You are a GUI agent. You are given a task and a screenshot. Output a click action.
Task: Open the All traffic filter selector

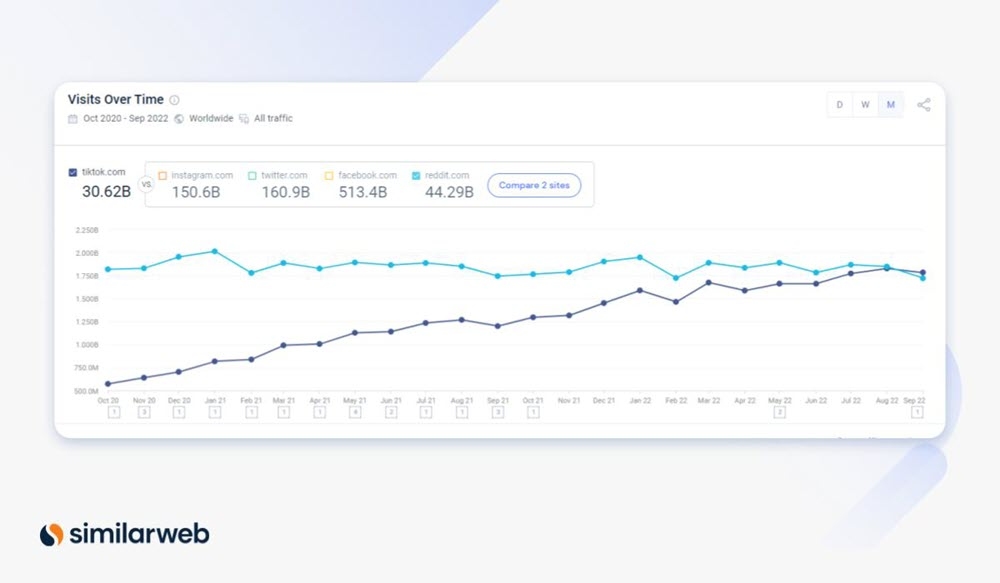click(271, 118)
